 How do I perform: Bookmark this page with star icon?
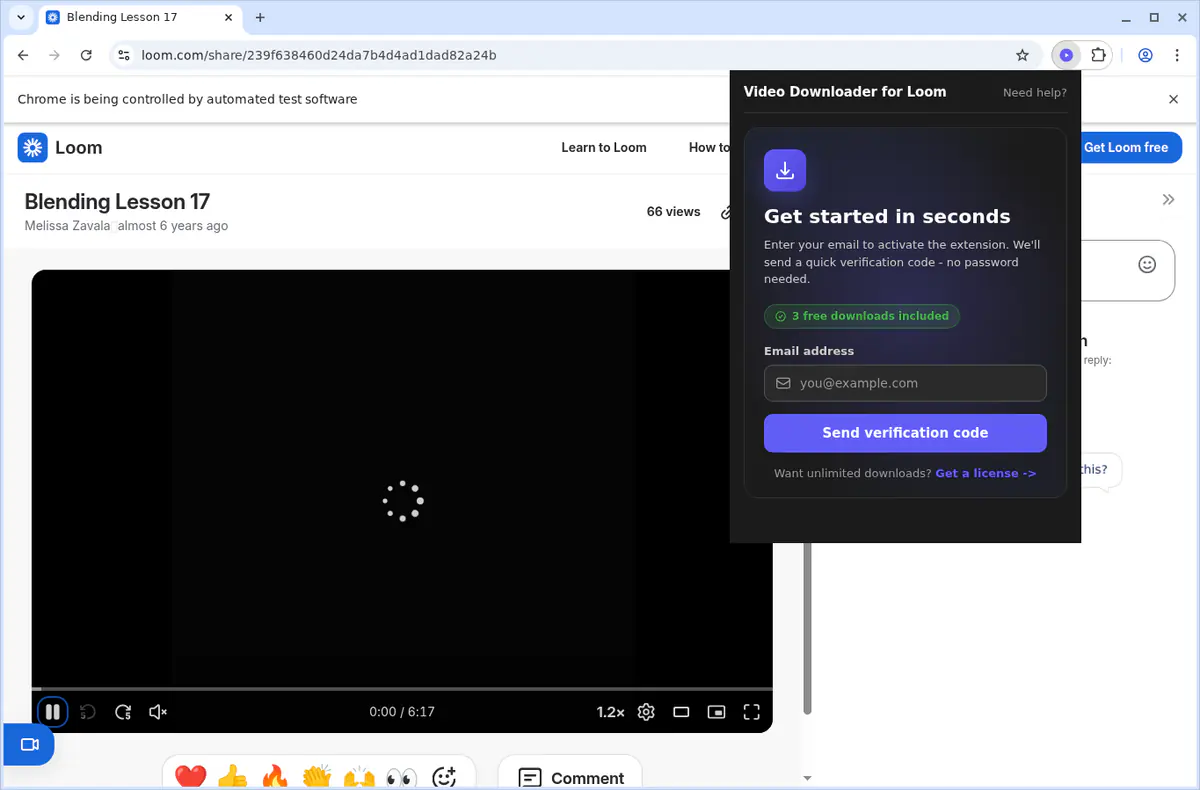click(1022, 55)
